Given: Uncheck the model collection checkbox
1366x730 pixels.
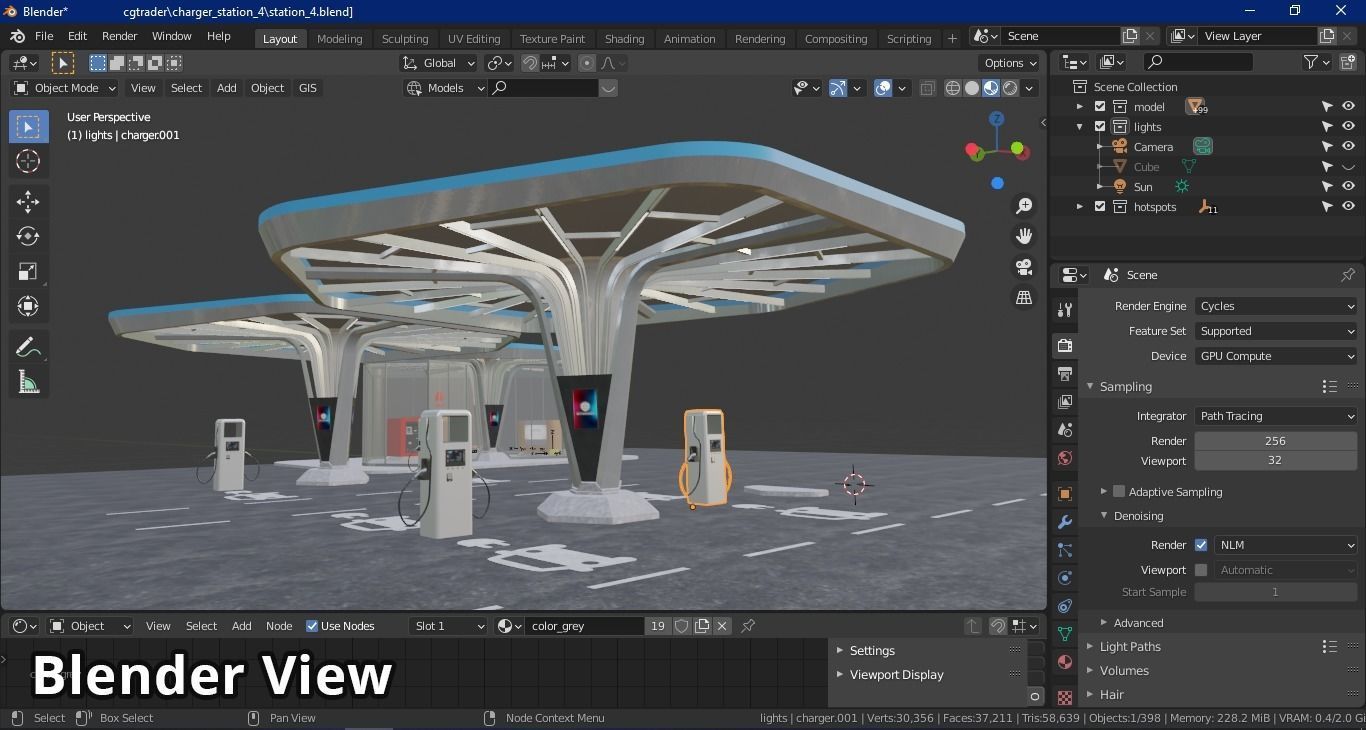Looking at the screenshot, I should (1100, 107).
